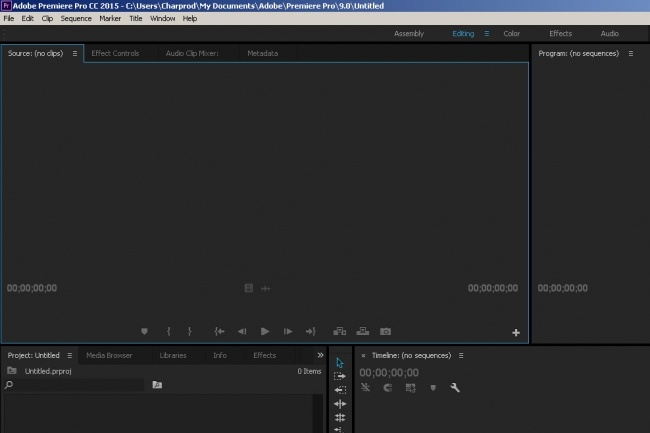The width and height of the screenshot is (650, 433).
Task: Open the Effect Controls tab
Action: pyautogui.click(x=115, y=53)
